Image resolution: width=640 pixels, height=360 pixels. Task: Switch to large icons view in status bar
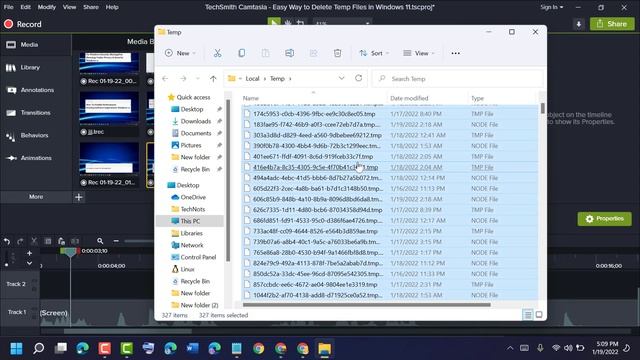(x=539, y=315)
